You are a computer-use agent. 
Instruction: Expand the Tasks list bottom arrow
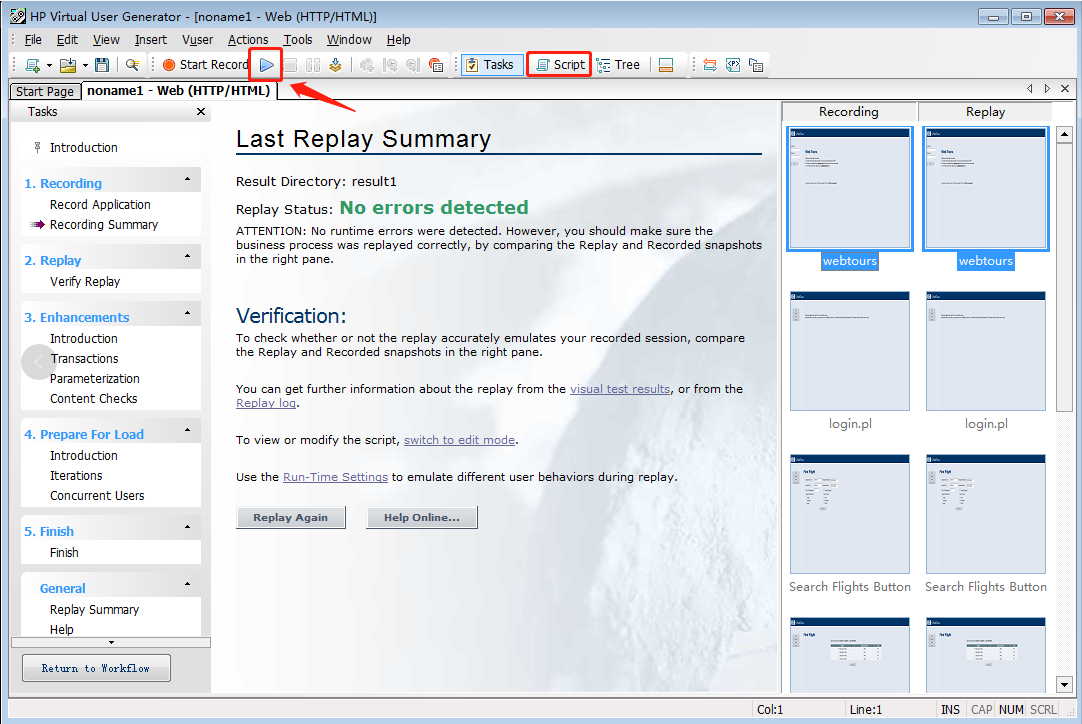111,643
